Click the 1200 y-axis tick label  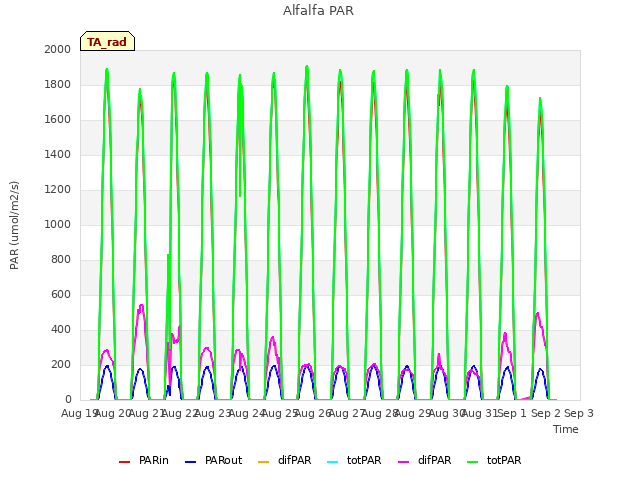58,189
